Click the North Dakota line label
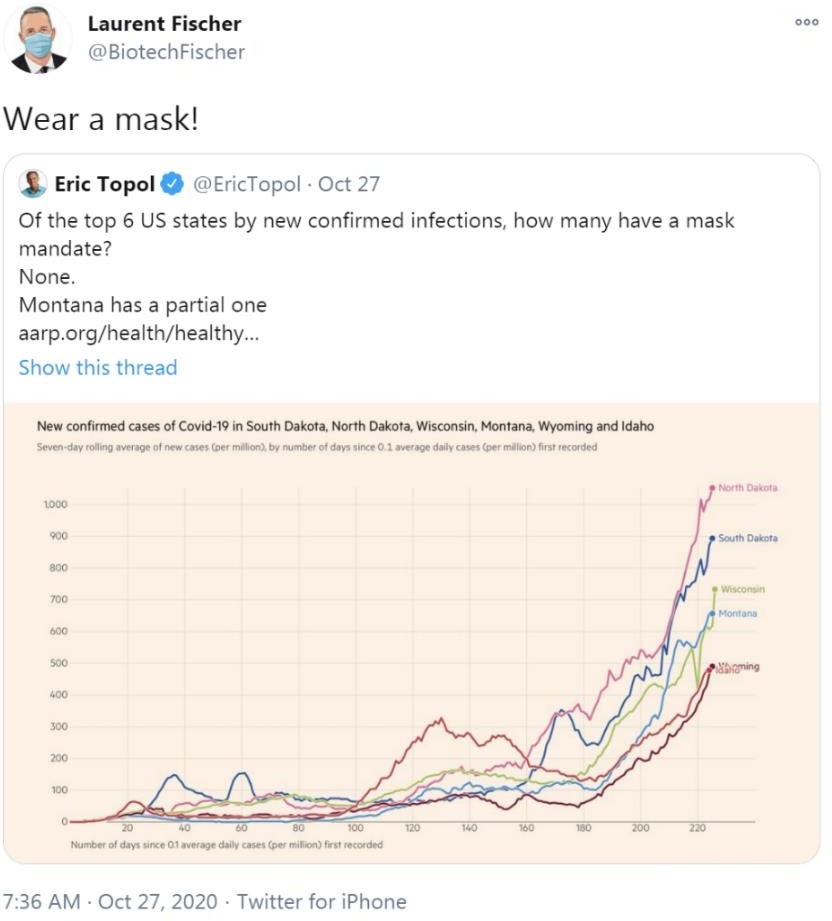The width and height of the screenshot is (832, 921). 747,488
